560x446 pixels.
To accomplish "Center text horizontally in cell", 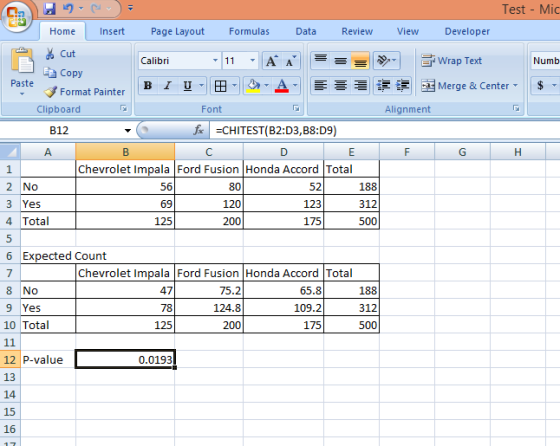I will [x=340, y=86].
